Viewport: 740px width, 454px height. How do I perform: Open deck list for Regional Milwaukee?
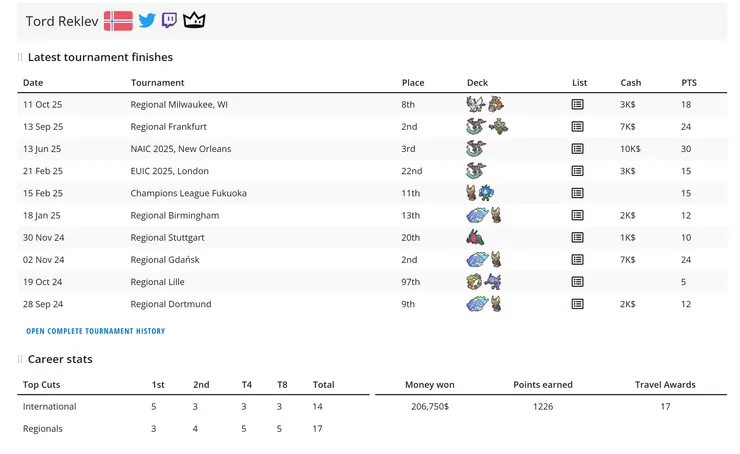[x=578, y=104]
